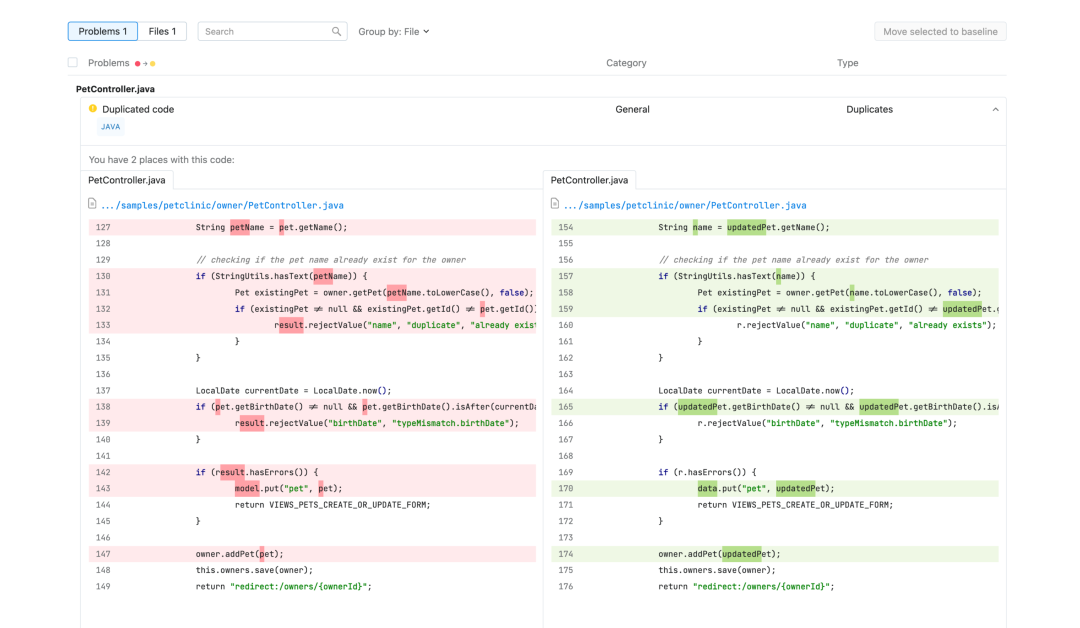Click the file icon beside right PetController.java path
The image size is (1080, 628).
pyautogui.click(x=555, y=204)
